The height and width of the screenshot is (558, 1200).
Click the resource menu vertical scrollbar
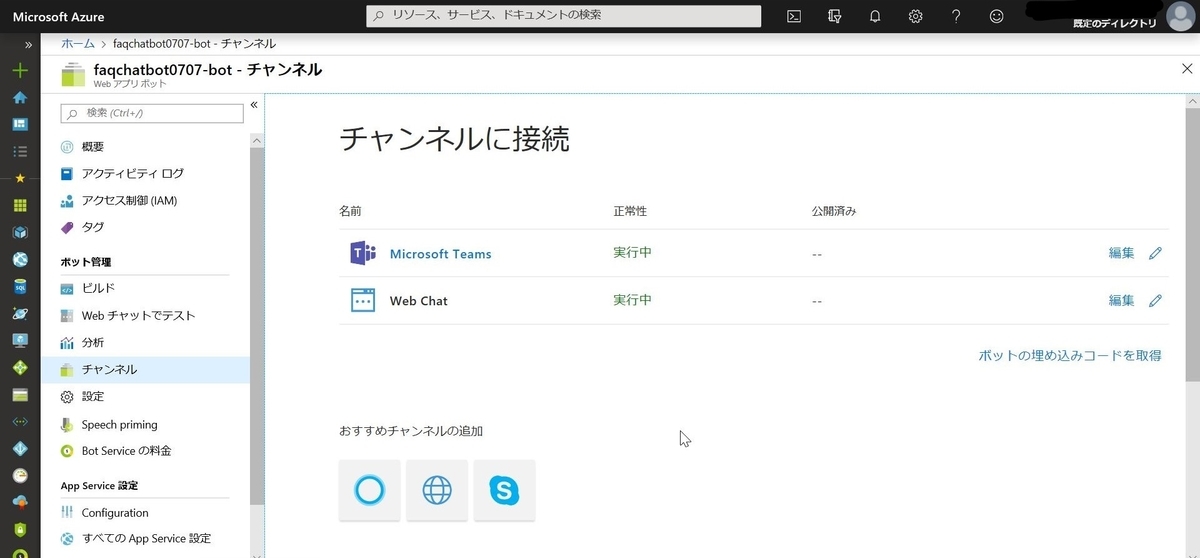[x=258, y=325]
